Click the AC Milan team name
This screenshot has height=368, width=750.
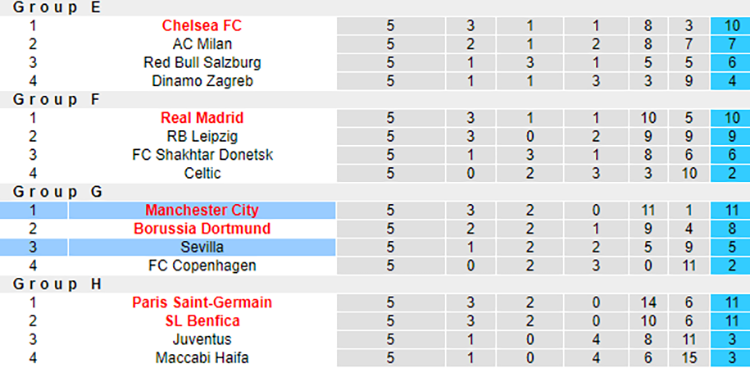click(x=202, y=44)
